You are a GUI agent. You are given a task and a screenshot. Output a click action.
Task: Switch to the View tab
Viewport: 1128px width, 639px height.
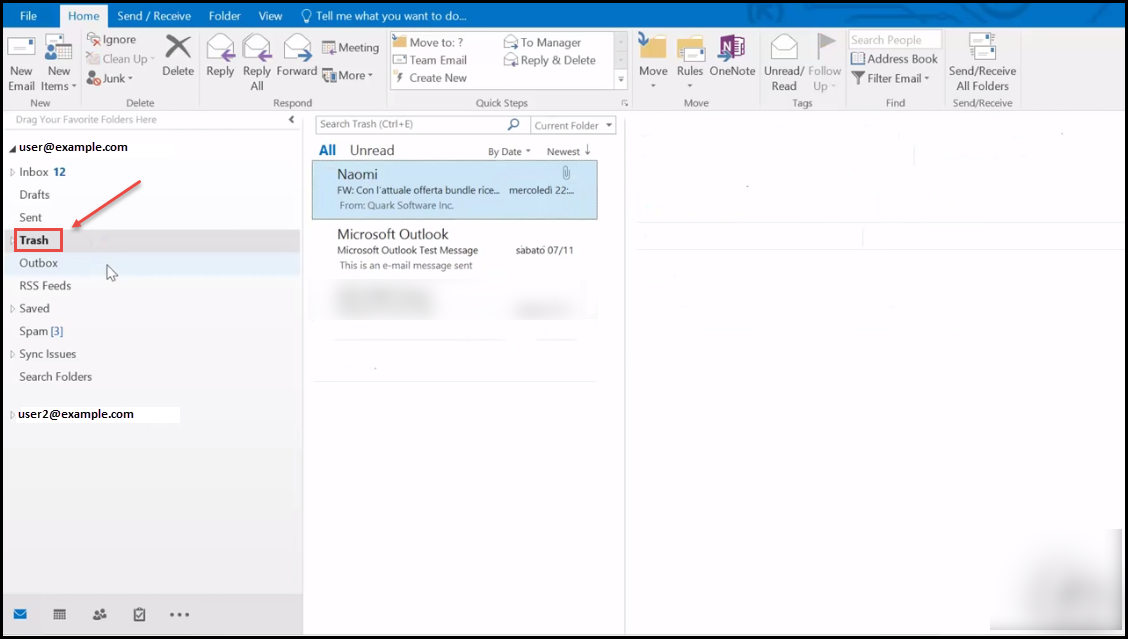coord(270,15)
